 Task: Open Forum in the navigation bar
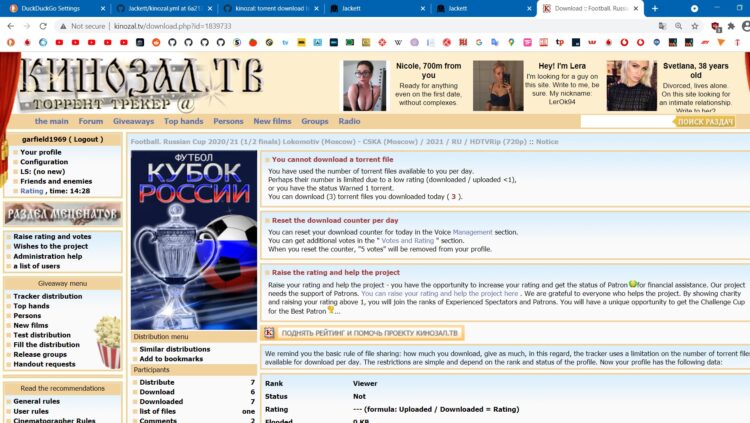click(x=91, y=122)
